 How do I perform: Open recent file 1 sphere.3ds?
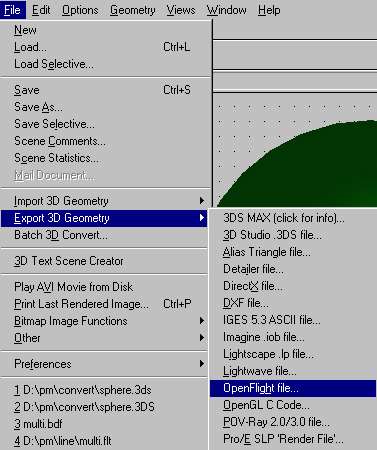(105, 390)
